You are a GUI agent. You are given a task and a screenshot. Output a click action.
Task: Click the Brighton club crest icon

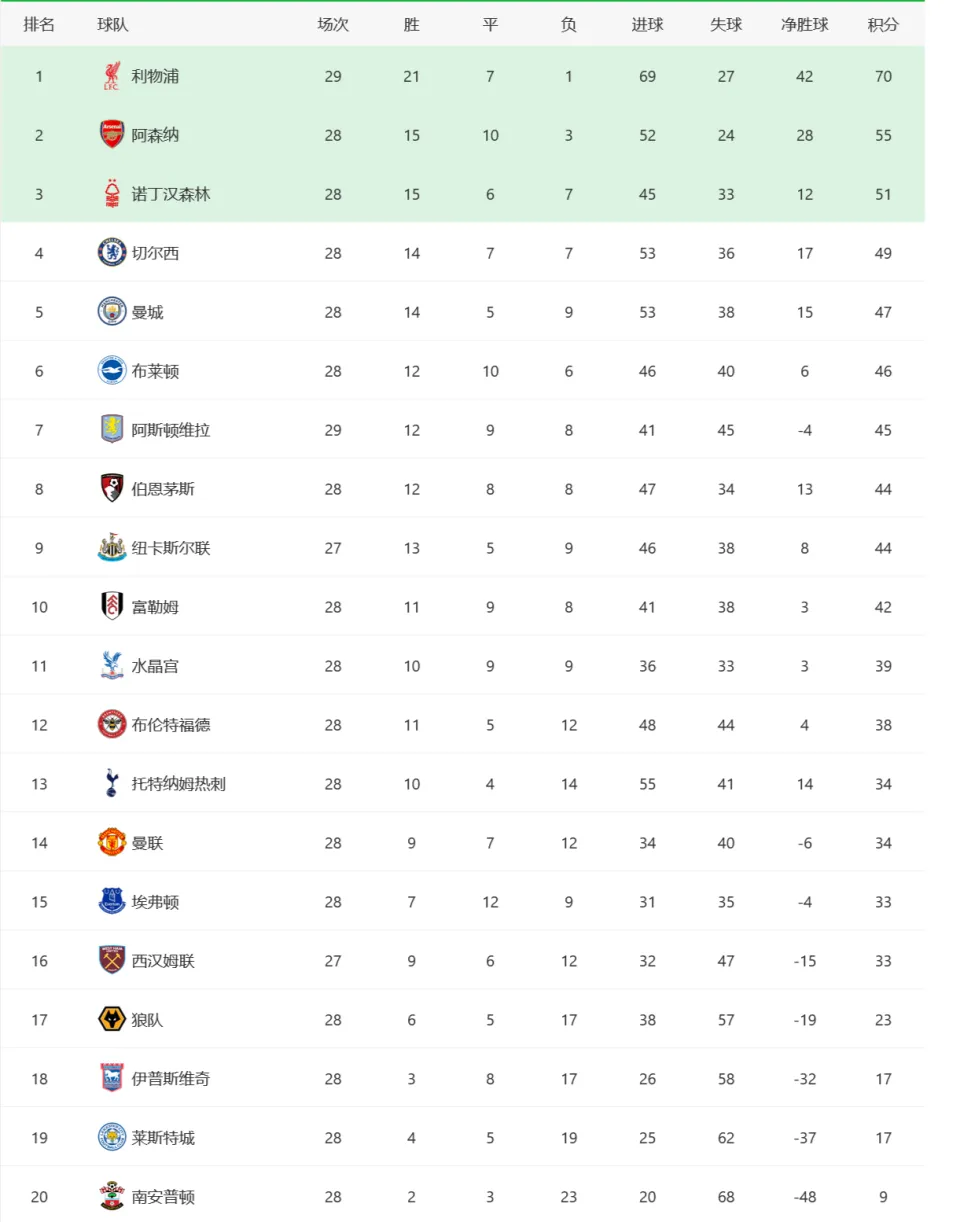(112, 371)
